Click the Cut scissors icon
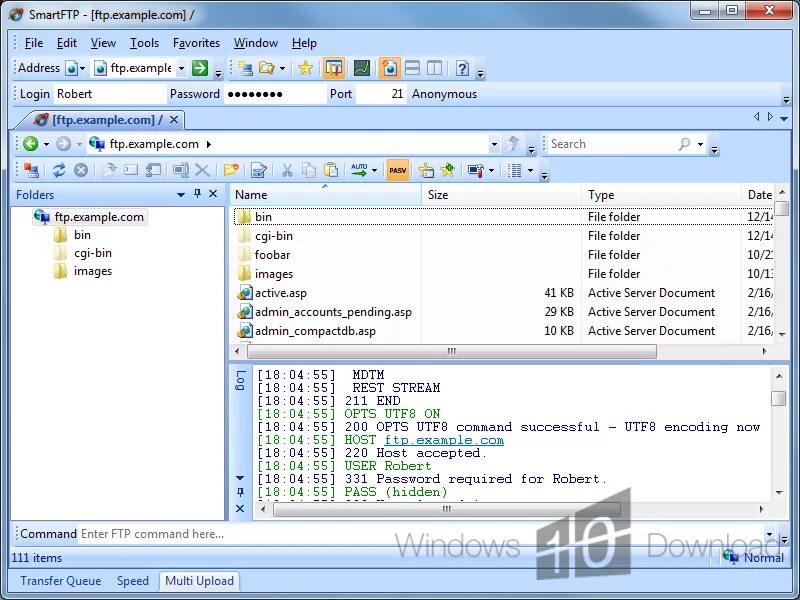The width and height of the screenshot is (800, 600). pos(287,170)
